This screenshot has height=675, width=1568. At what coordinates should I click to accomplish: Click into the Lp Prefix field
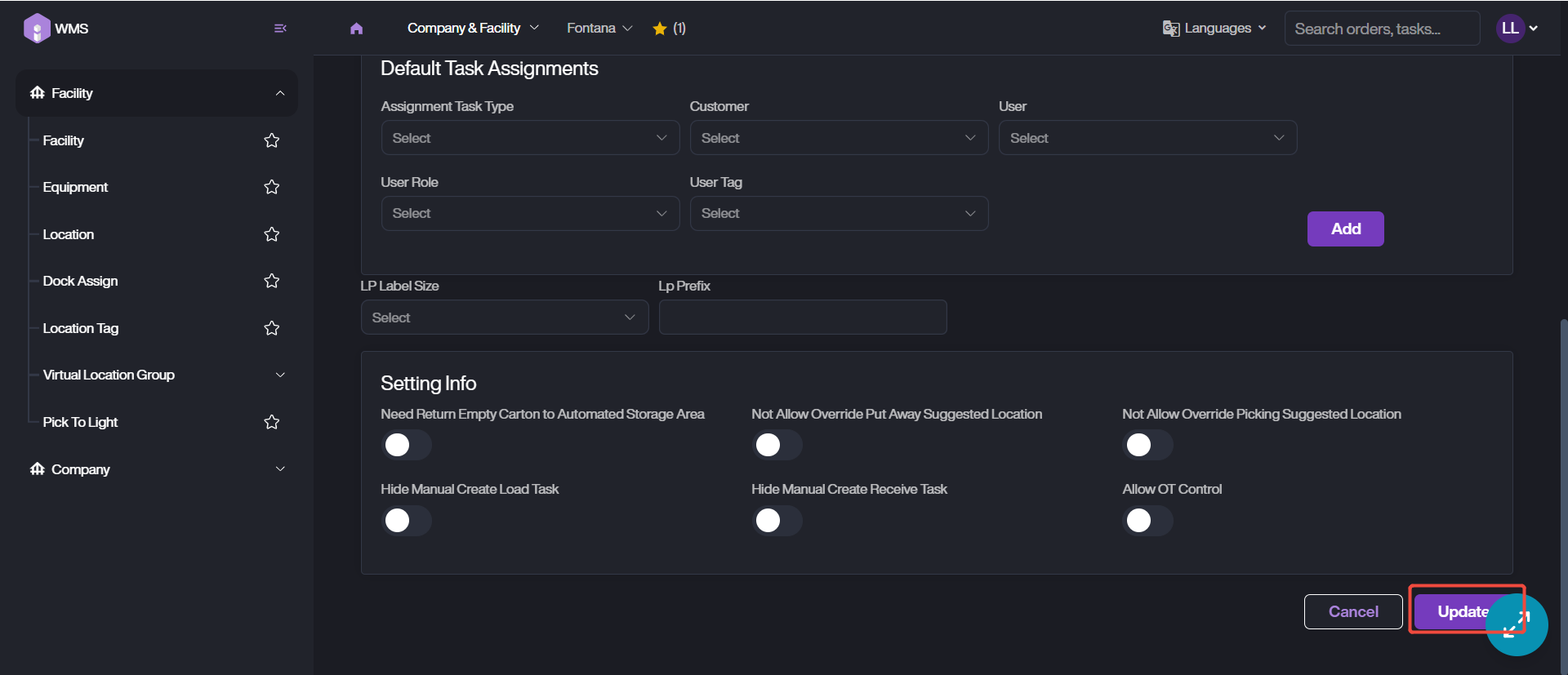[x=802, y=318]
